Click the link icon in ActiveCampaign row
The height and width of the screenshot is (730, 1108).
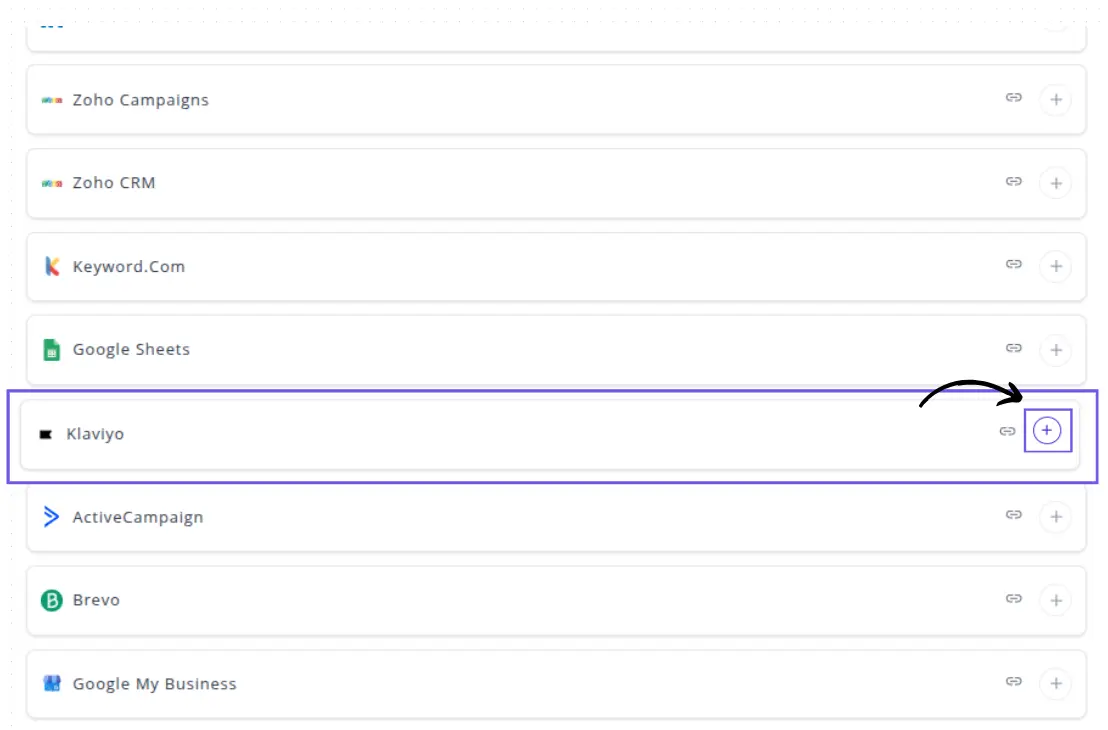(x=1014, y=515)
